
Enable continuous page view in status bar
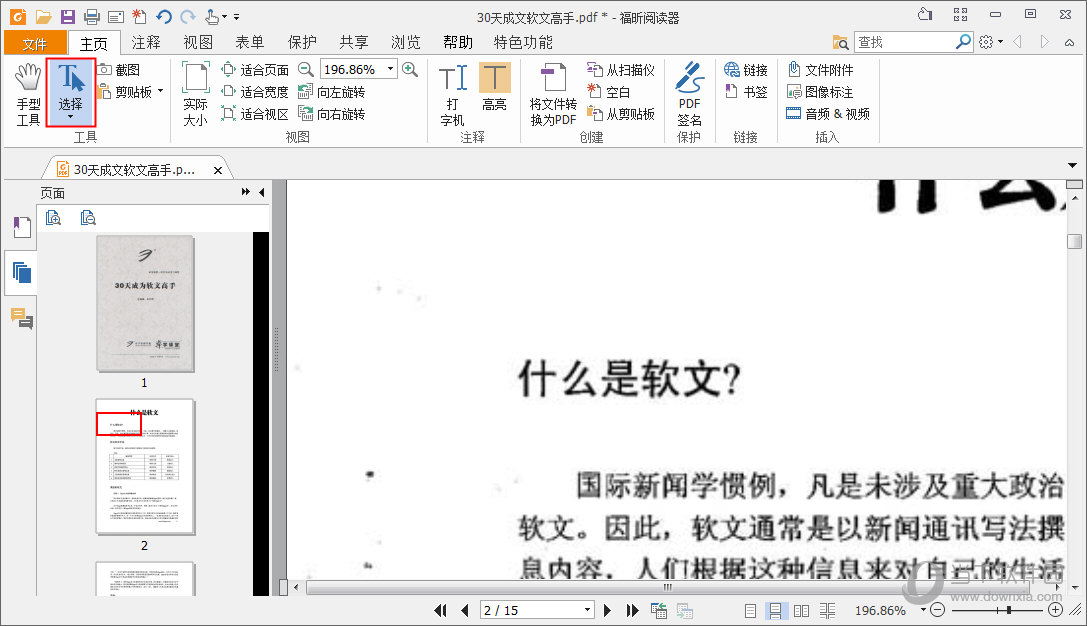tap(775, 609)
